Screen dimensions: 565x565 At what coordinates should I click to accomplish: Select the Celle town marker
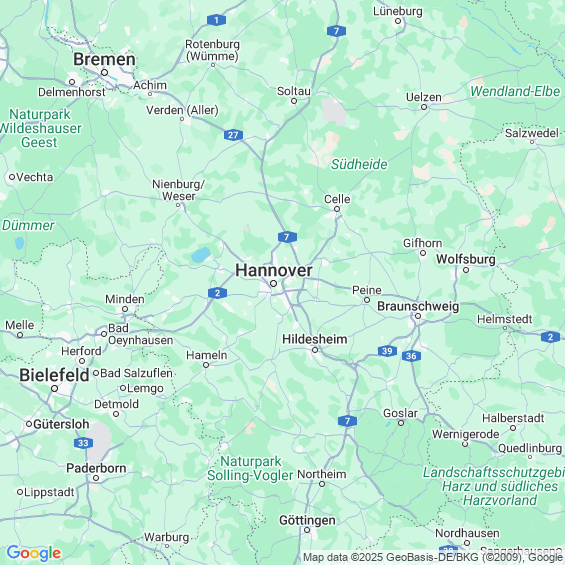click(337, 209)
